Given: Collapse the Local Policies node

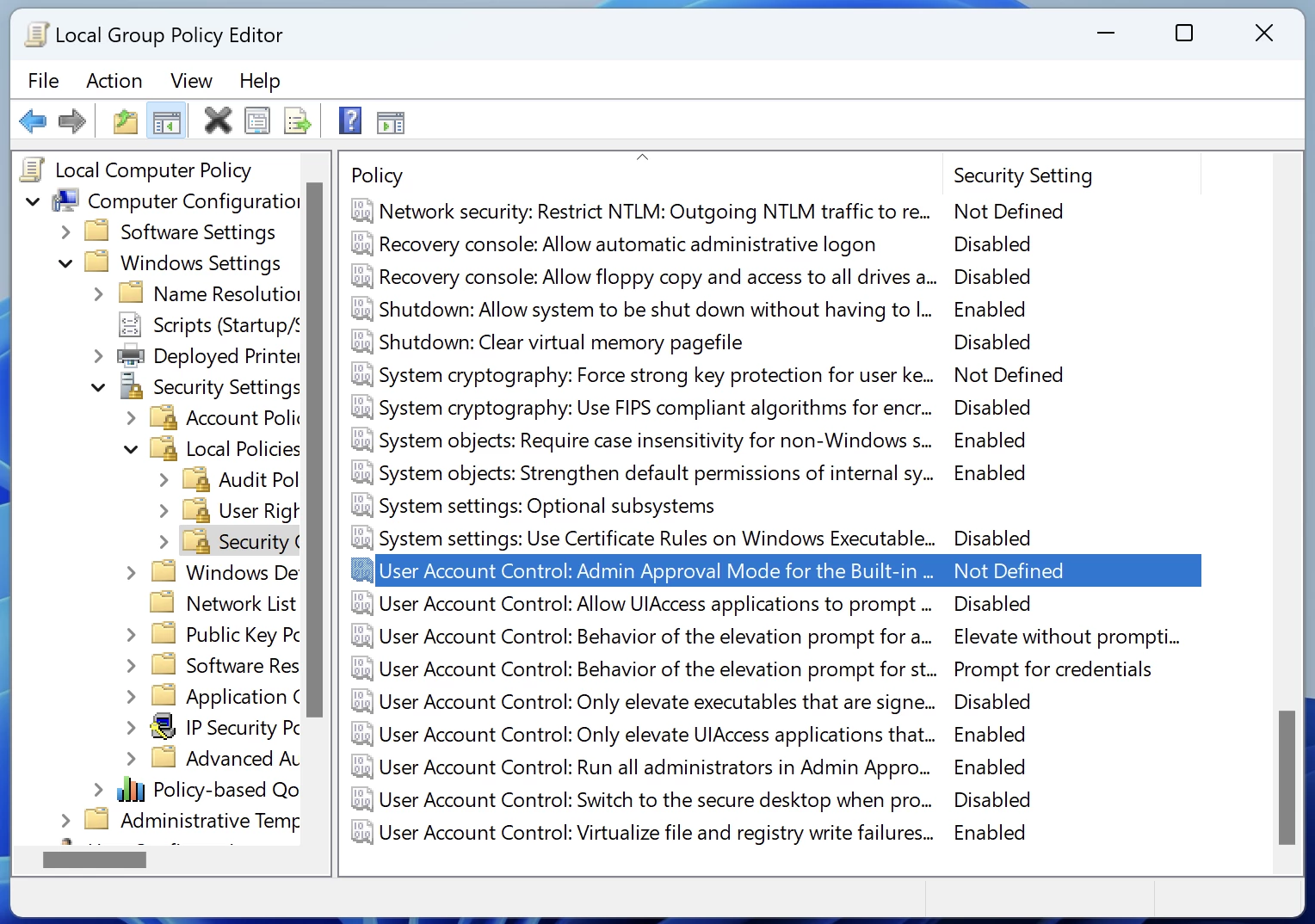Looking at the screenshot, I should coord(131,448).
